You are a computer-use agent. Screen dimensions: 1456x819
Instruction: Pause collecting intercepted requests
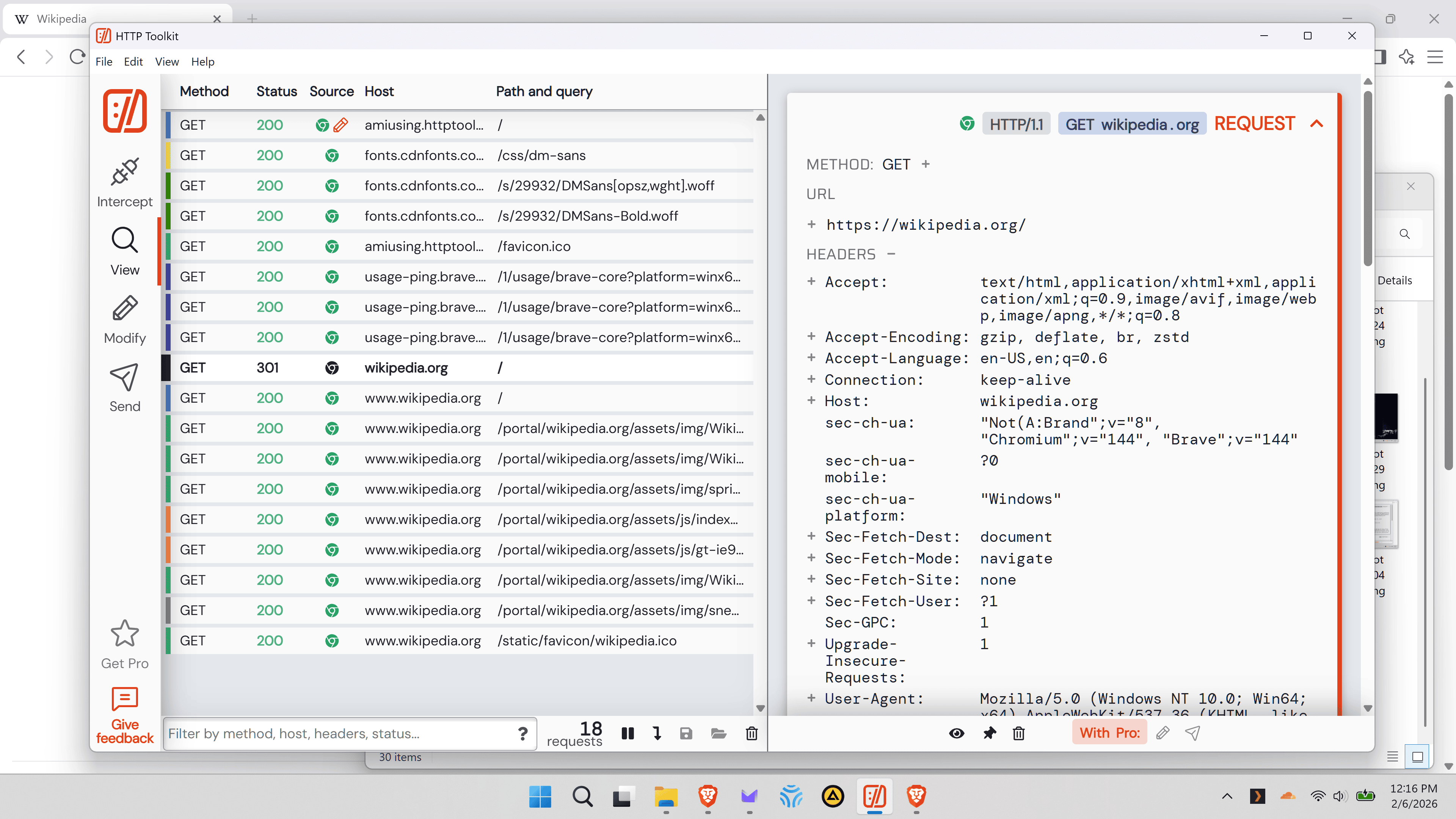[628, 733]
